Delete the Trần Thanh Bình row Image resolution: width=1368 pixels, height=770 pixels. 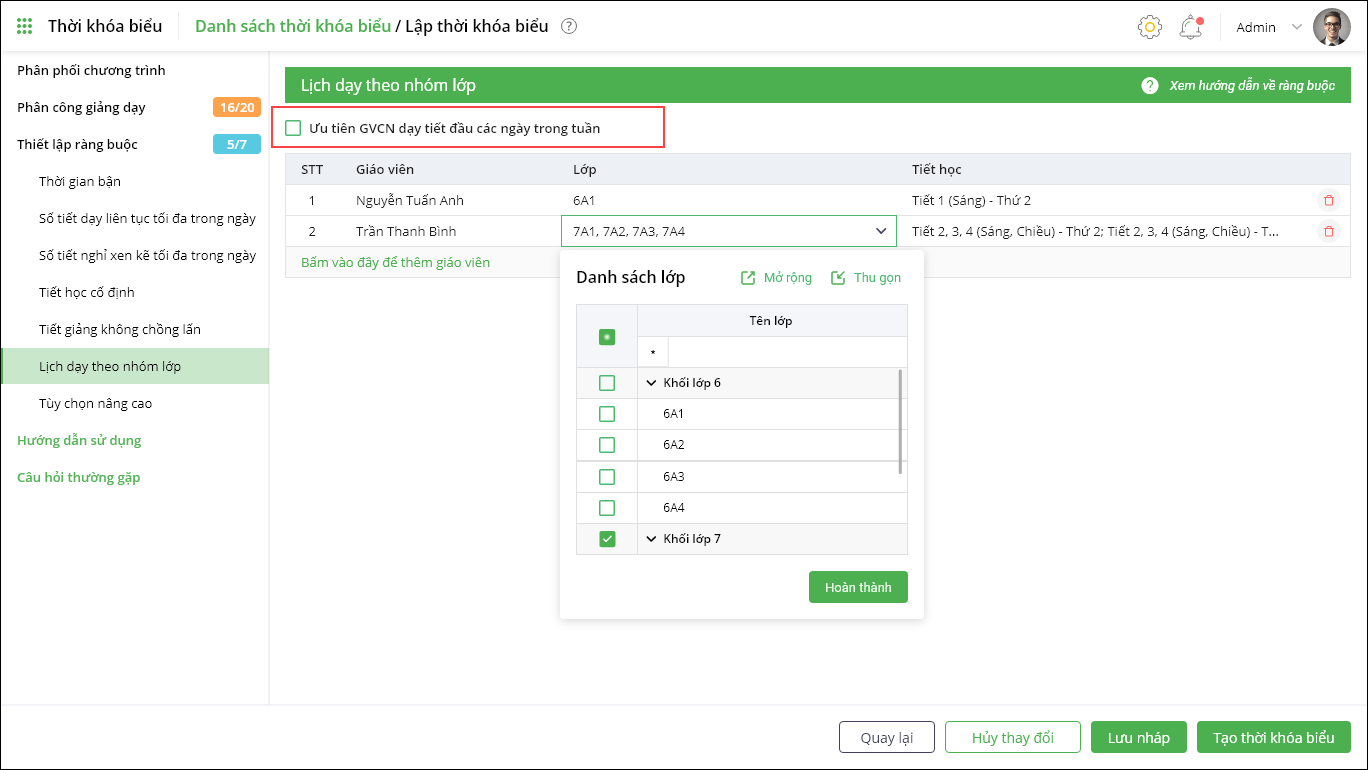point(1328,231)
